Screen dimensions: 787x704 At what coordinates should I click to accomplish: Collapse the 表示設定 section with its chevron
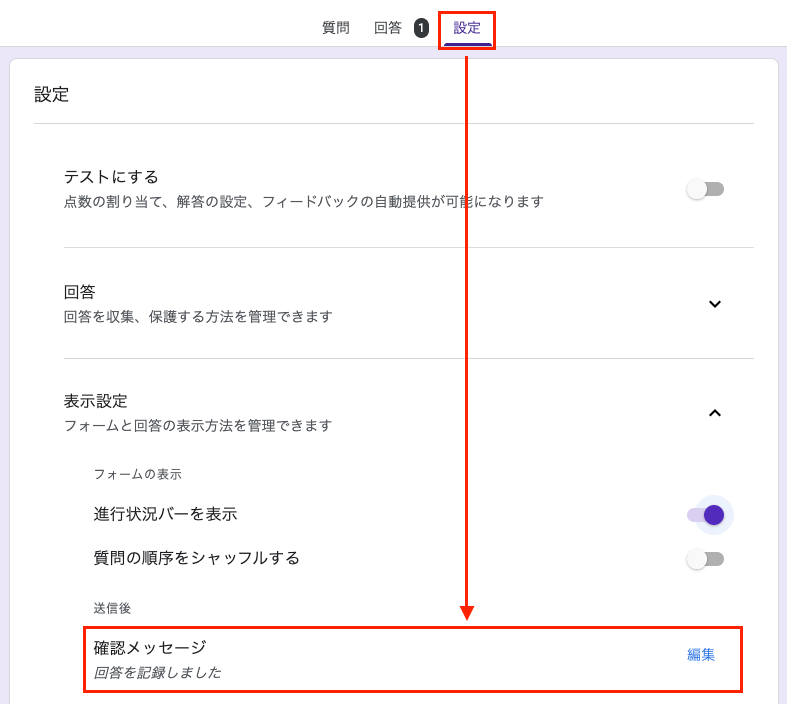[714, 413]
